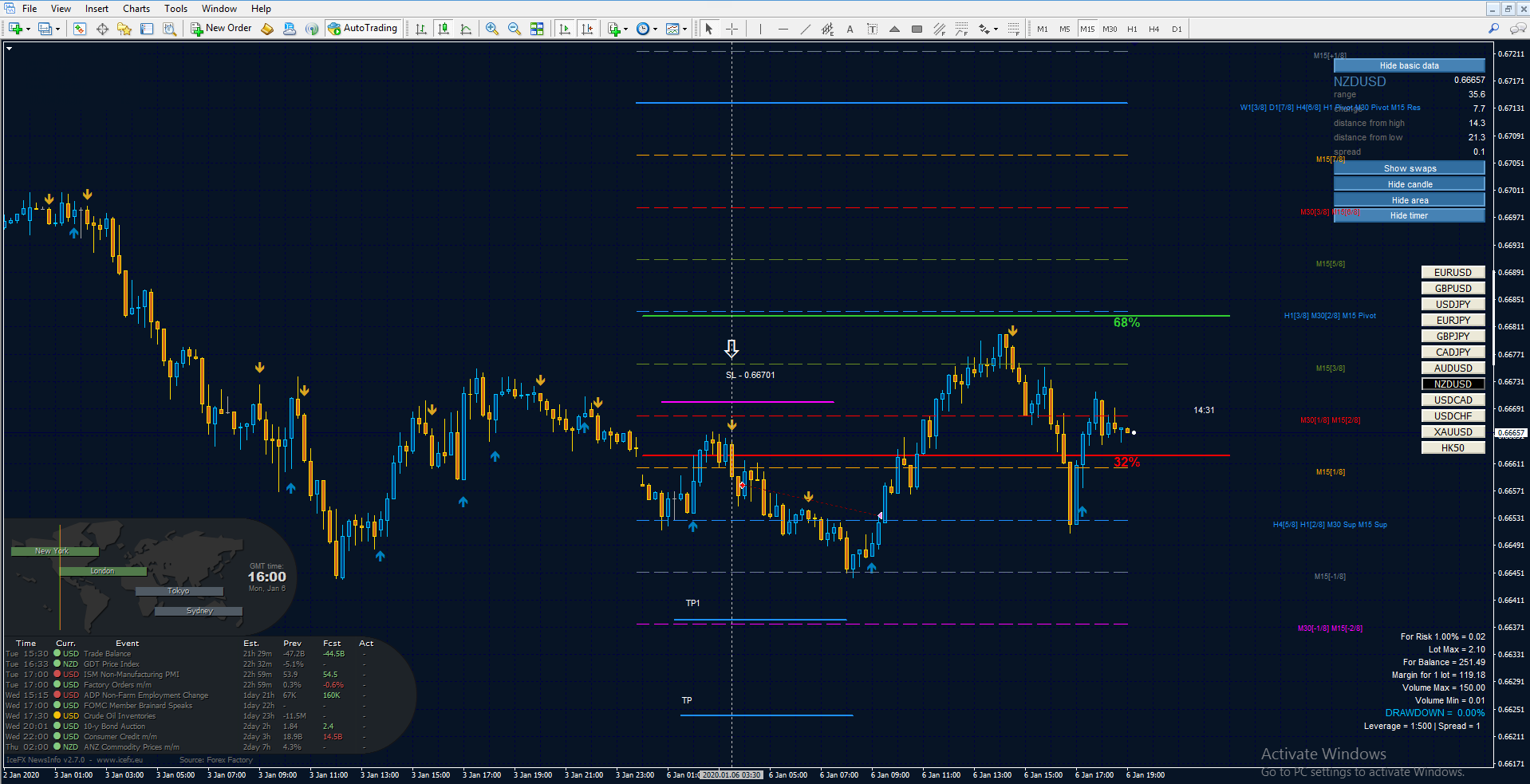Expand the Periods dropdown arrow
This screenshot has height=784, width=1530.
655,30
